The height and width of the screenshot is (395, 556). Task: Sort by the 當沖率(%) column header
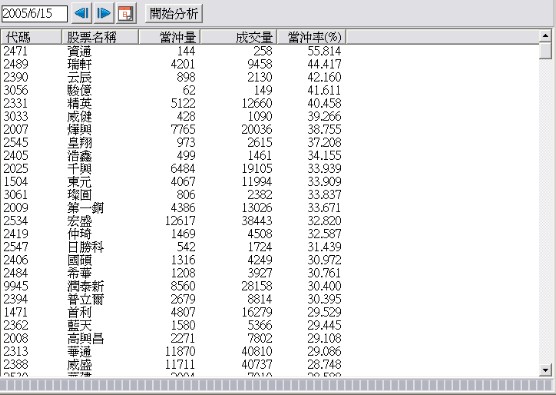point(311,37)
